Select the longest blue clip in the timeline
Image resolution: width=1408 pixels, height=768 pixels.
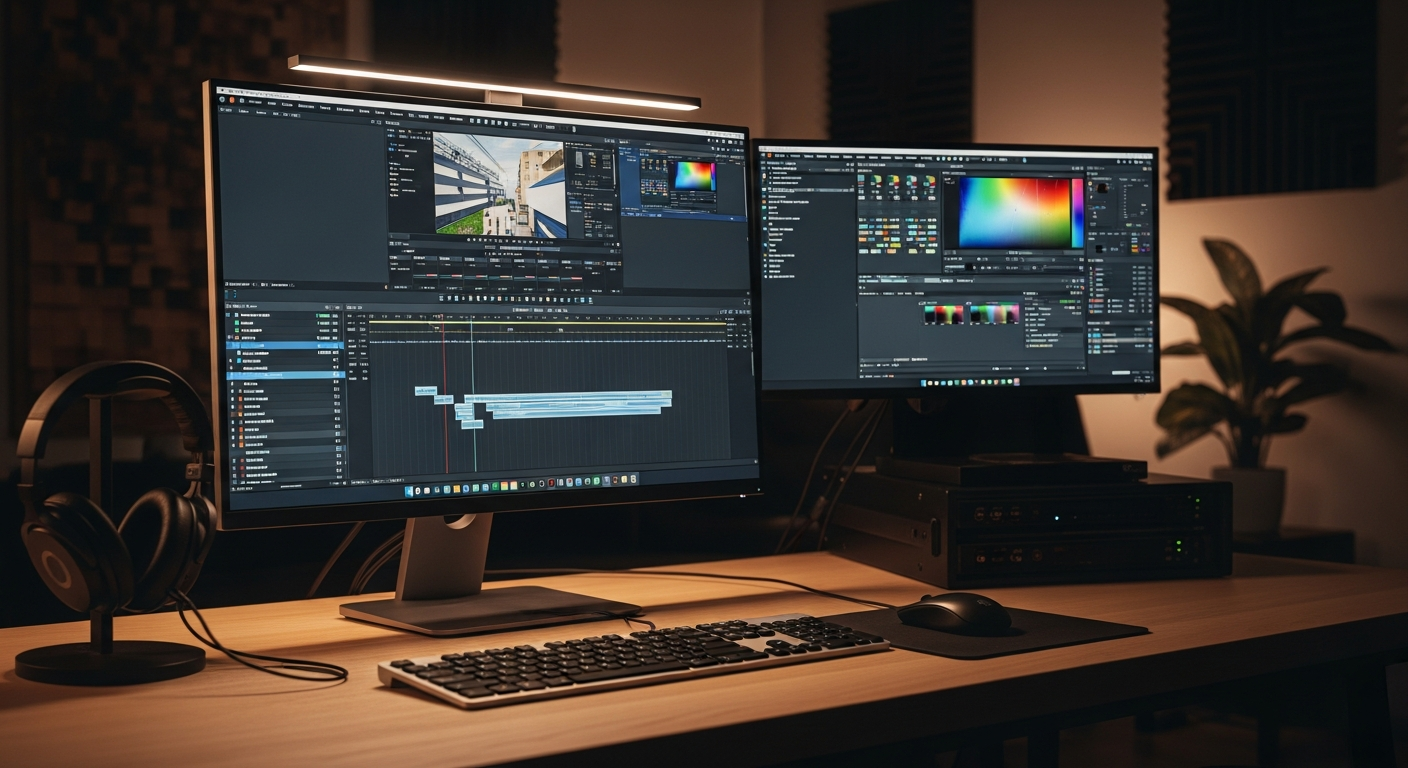tap(567, 397)
